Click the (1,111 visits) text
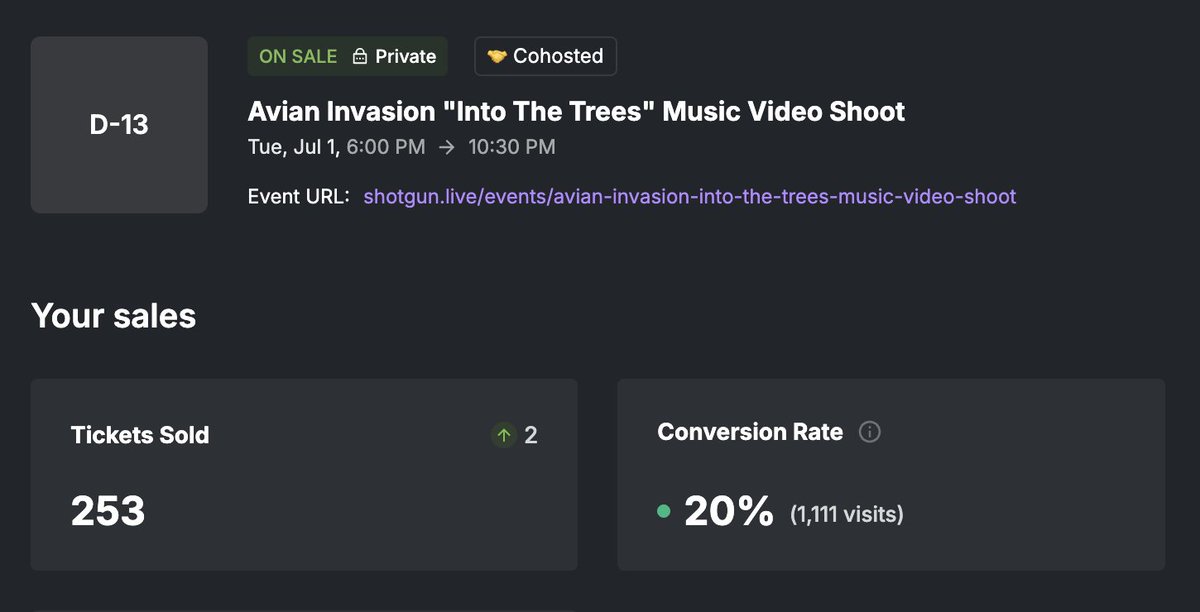This screenshot has height=612, width=1200. [x=847, y=515]
